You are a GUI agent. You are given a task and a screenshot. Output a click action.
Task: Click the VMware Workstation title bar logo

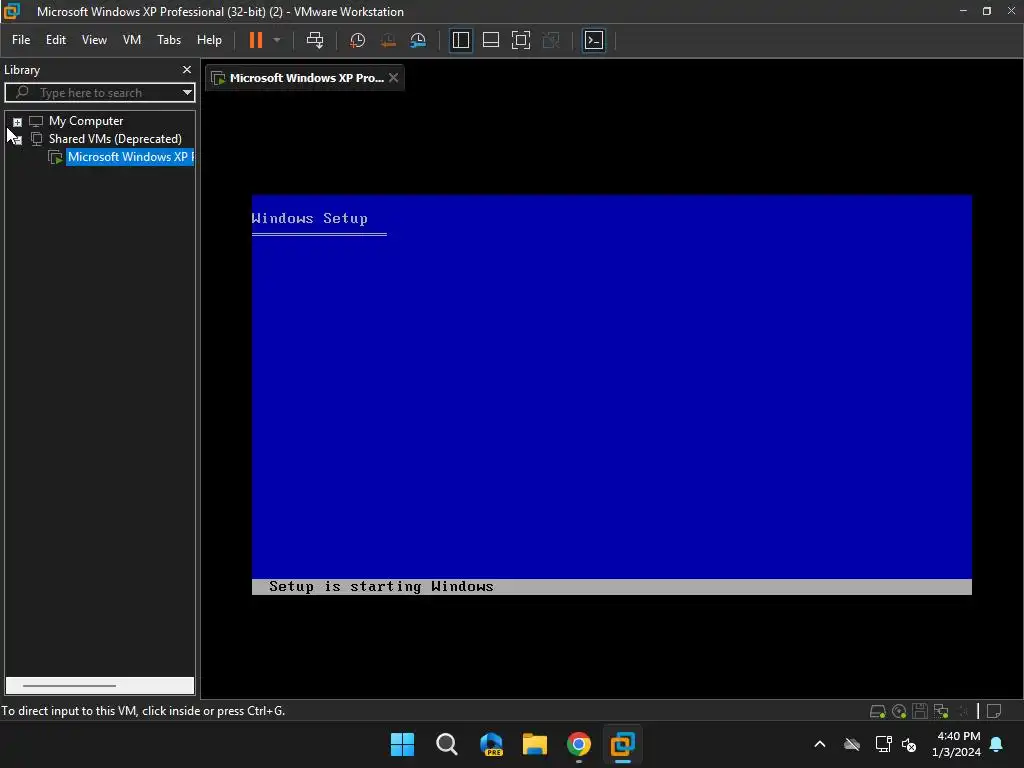[12, 11]
